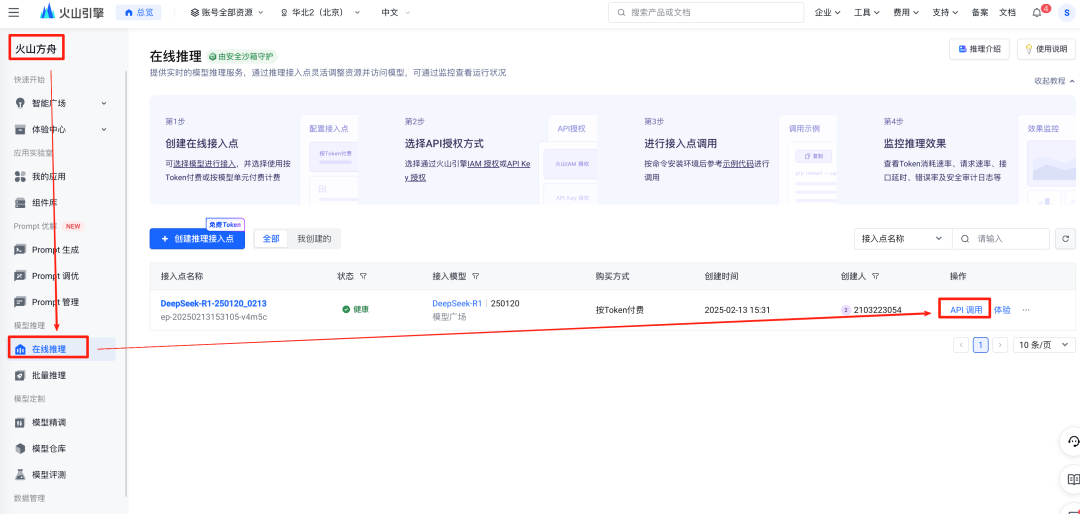Viewport: 1080px width, 514px height.
Task: Open the 10 条/页 page size dropdown
Action: point(1044,345)
